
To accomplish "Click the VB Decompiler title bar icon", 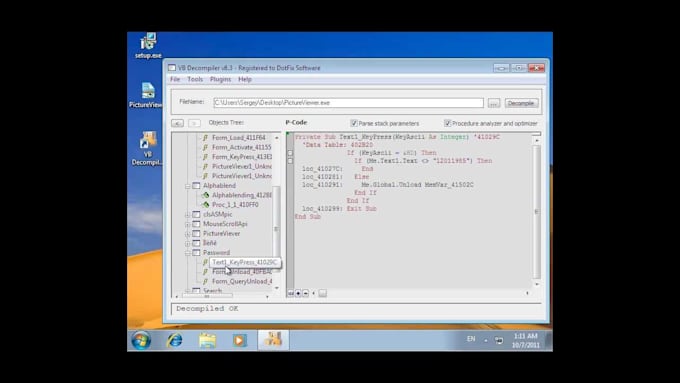I will [172, 68].
